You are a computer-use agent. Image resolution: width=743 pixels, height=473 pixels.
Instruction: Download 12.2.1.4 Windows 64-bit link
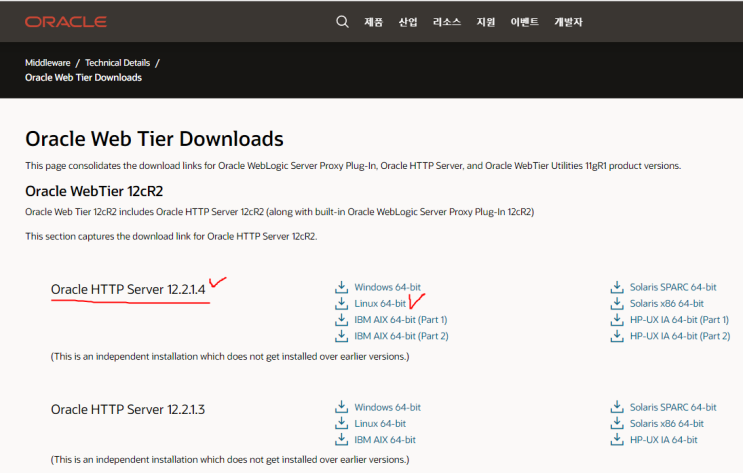click(x=388, y=287)
